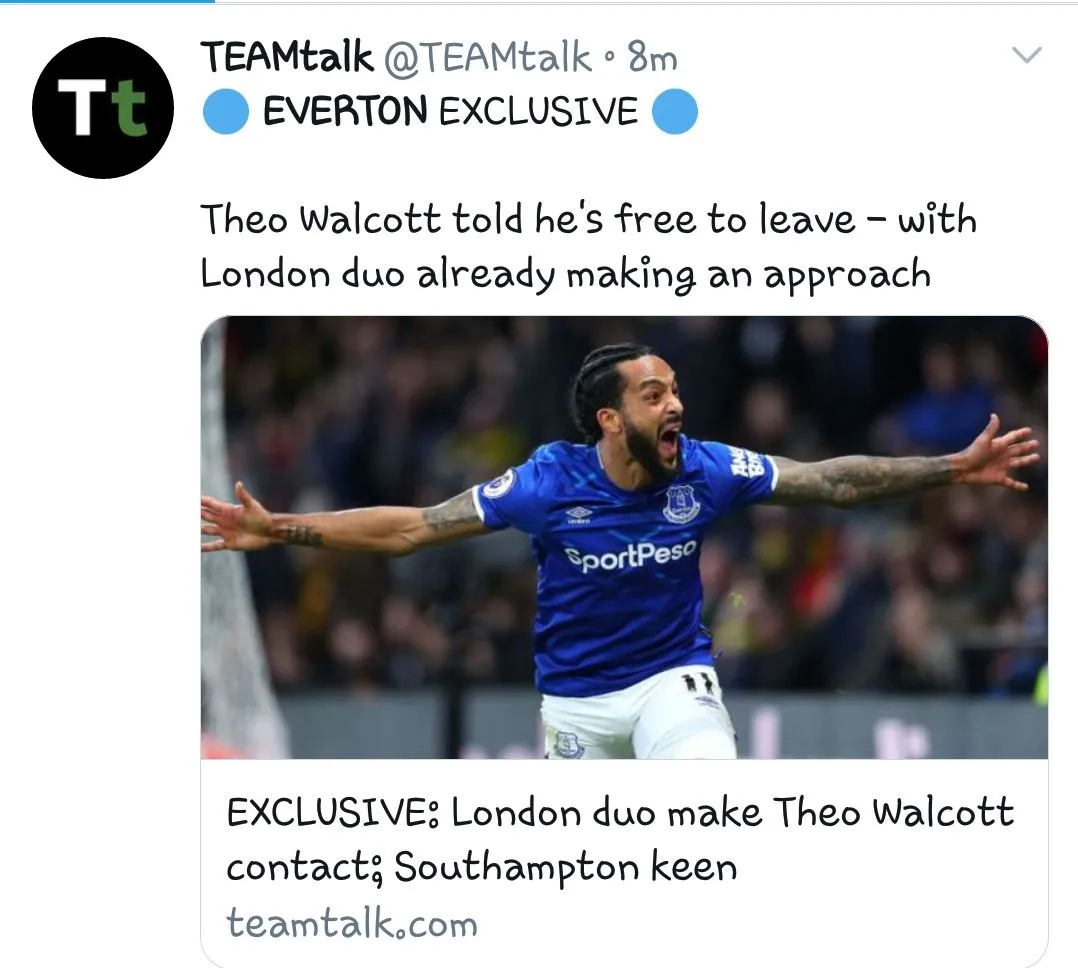Screen dimensions: 1078x968
Task: Click the blue circle emoji after EXCLUSIVE
Action: coord(674,111)
